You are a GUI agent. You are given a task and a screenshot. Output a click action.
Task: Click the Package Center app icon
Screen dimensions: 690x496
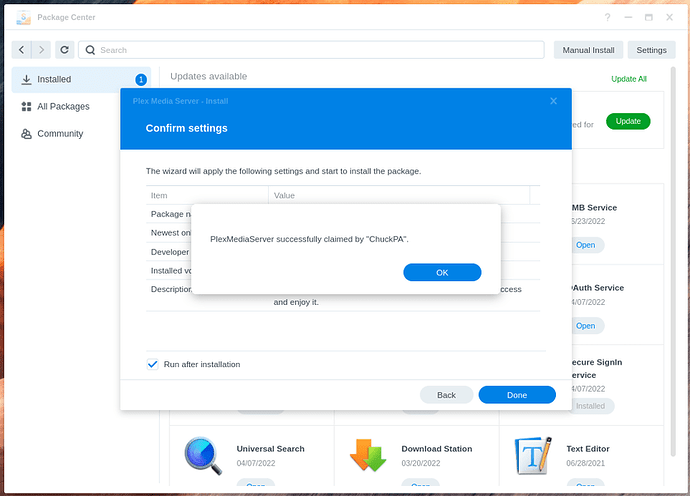[23, 17]
